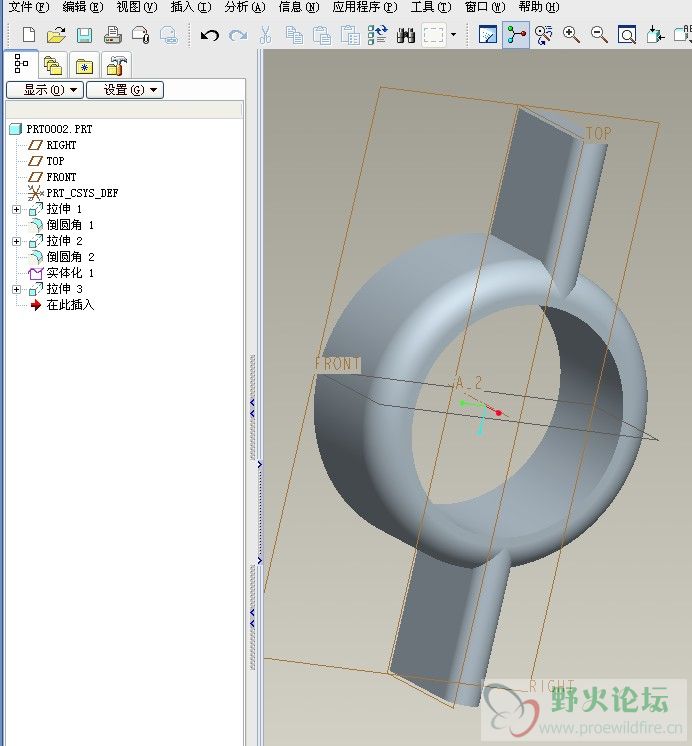
Task: Select the 拉伸 1 feature label
Action: pos(64,209)
